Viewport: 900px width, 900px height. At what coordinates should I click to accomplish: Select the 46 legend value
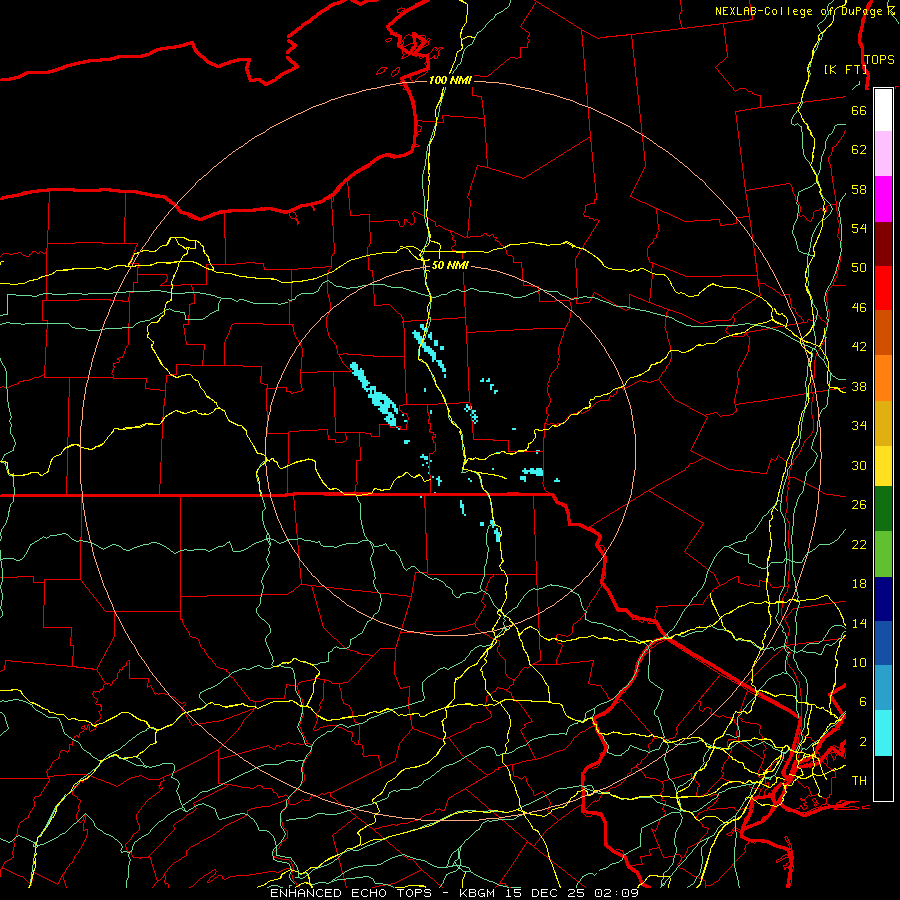click(859, 308)
